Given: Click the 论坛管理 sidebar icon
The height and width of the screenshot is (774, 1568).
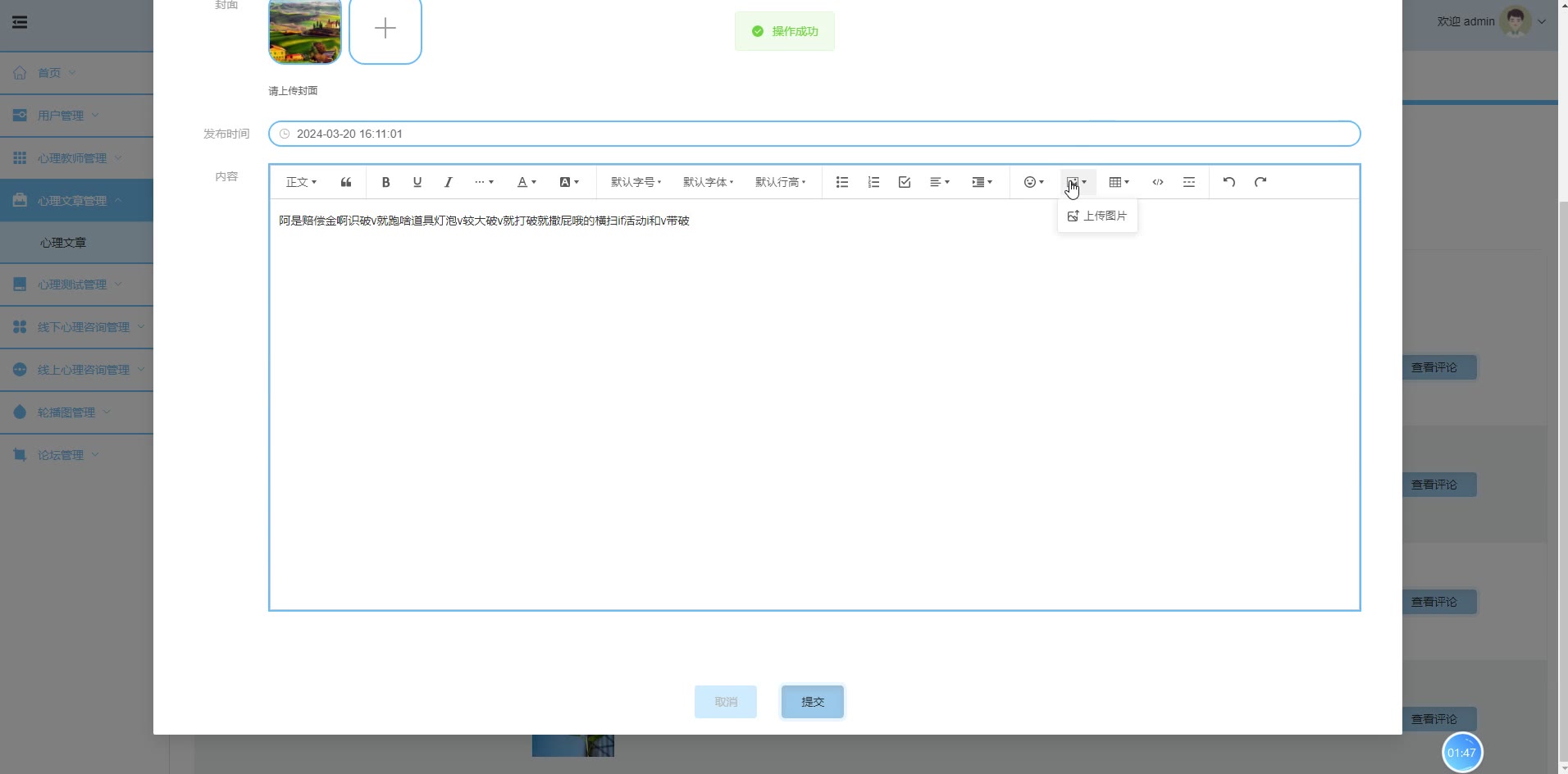Looking at the screenshot, I should coord(20,454).
